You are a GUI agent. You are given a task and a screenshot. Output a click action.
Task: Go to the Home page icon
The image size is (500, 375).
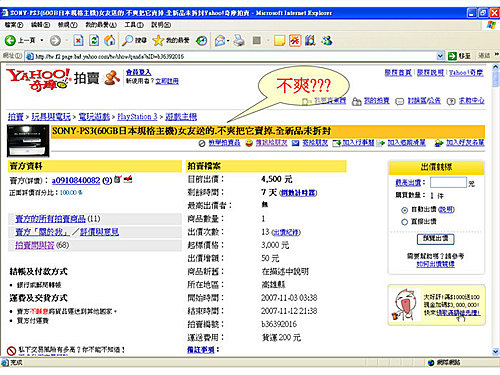110,41
